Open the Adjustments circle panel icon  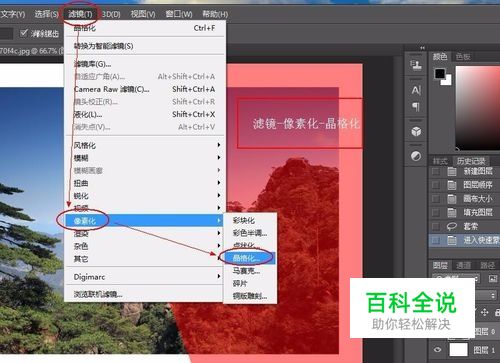click(416, 156)
